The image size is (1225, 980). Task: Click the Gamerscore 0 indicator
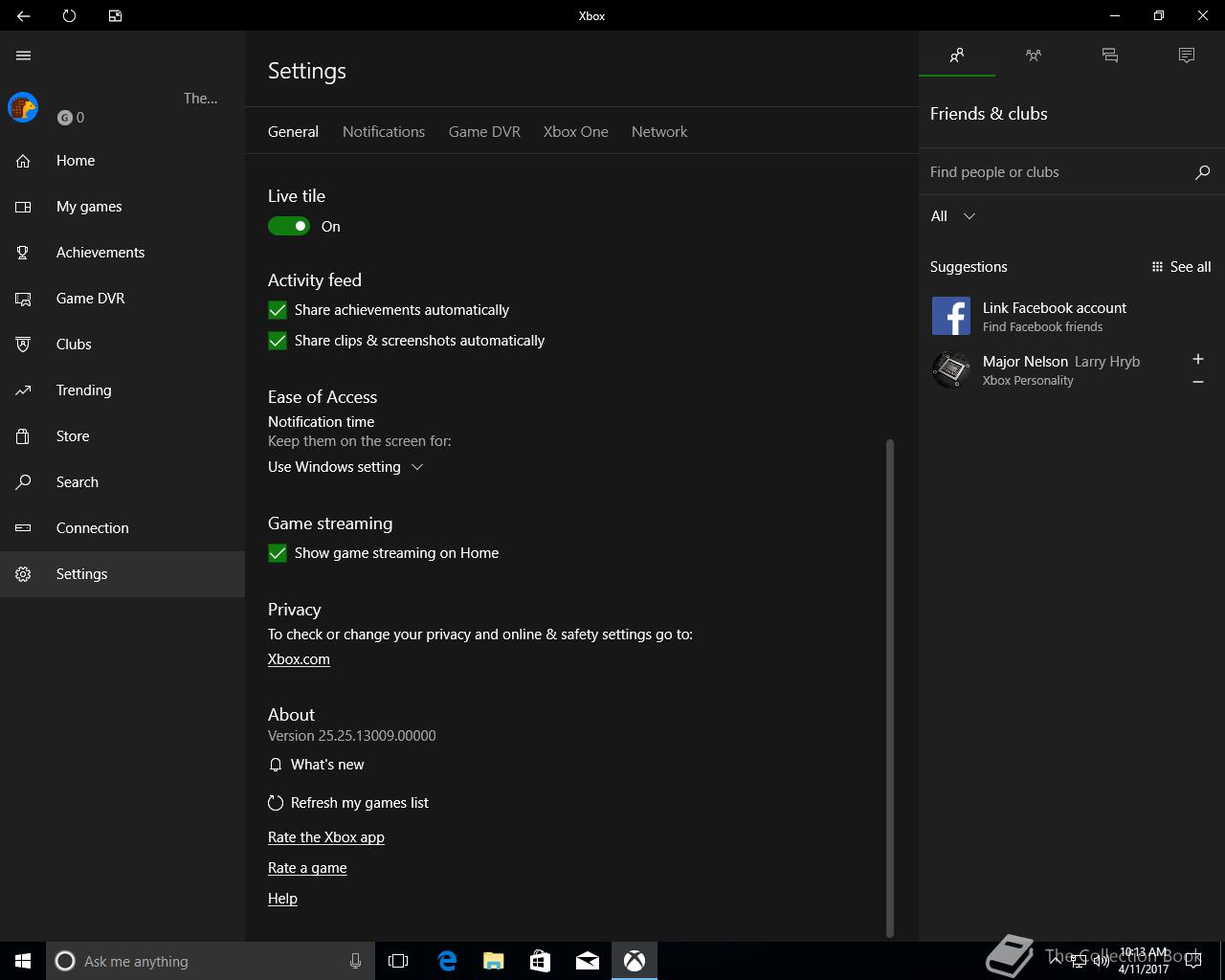(71, 118)
